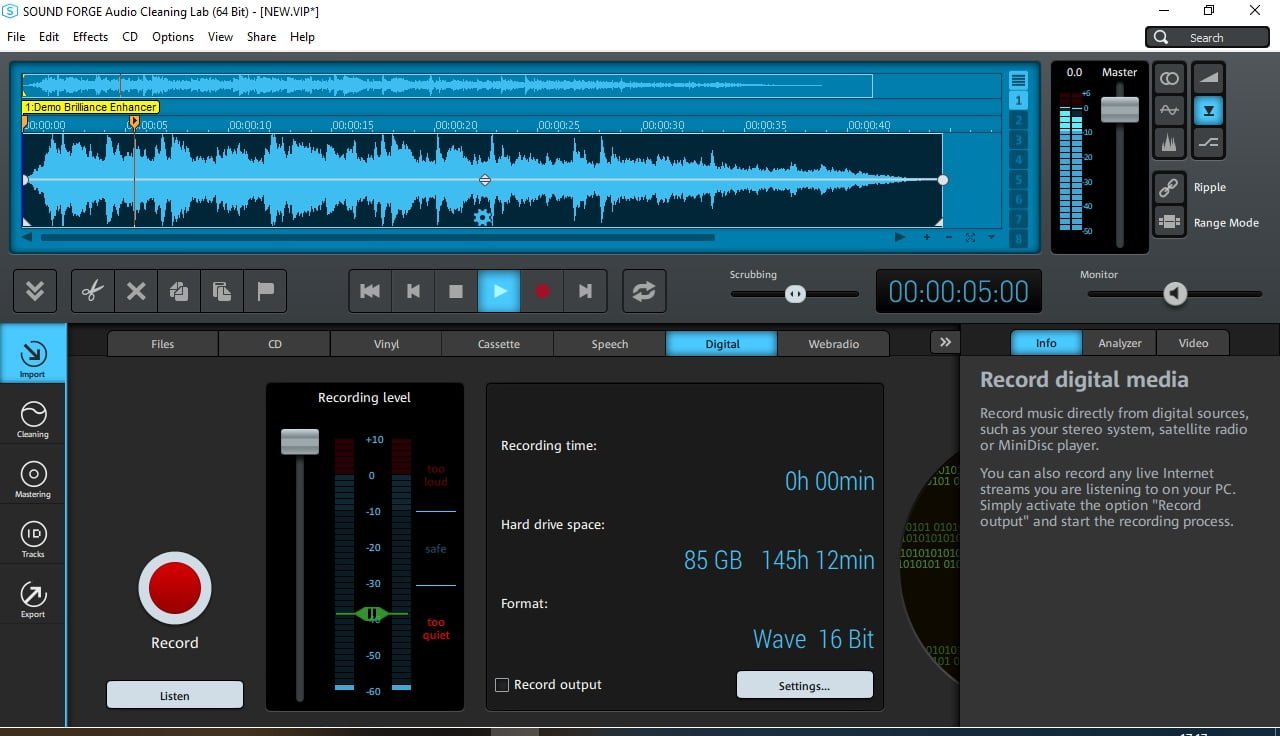Click the waveform horizontal scrollbar
This screenshot has height=736, width=1280.
point(377,238)
